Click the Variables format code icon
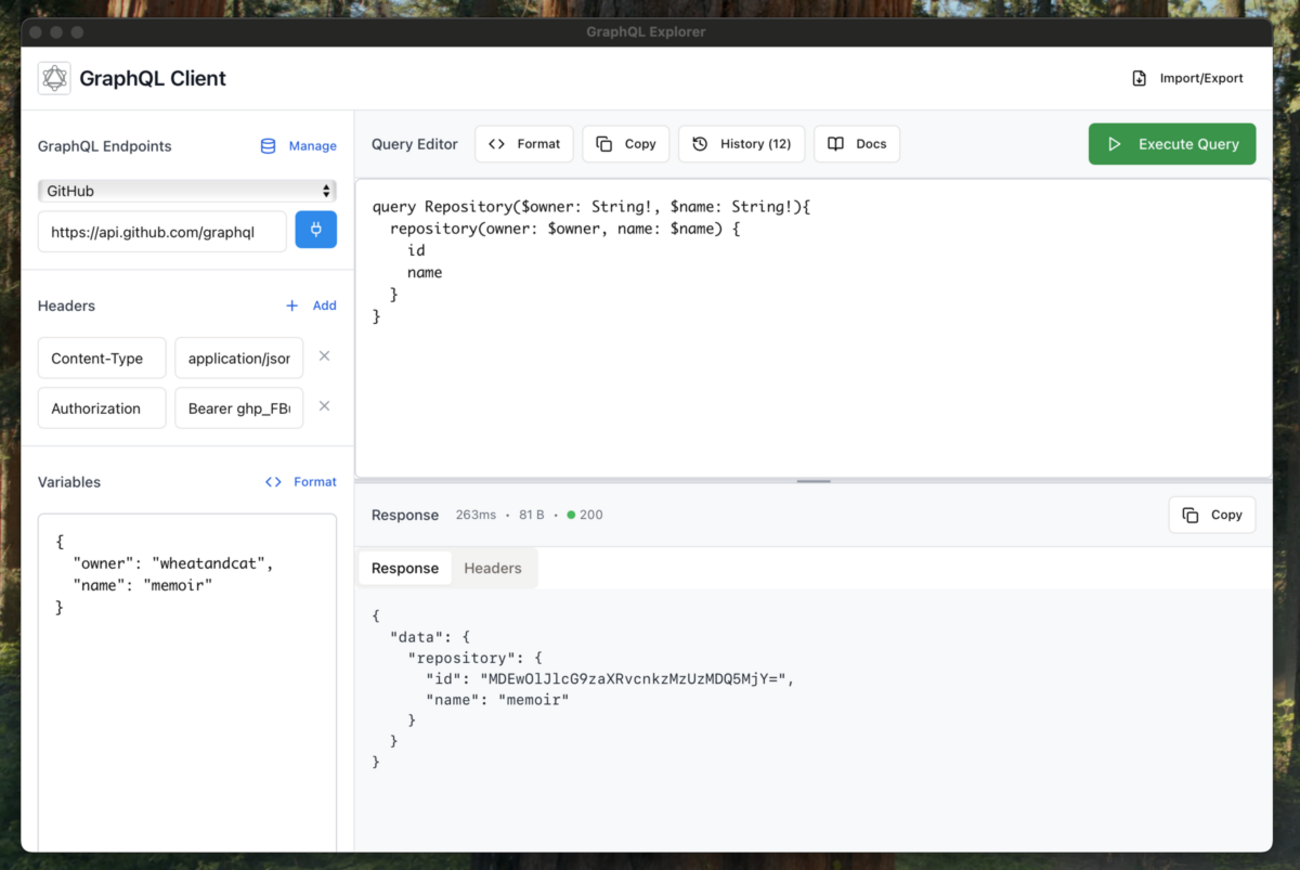This screenshot has height=870, width=1300. coord(273,482)
